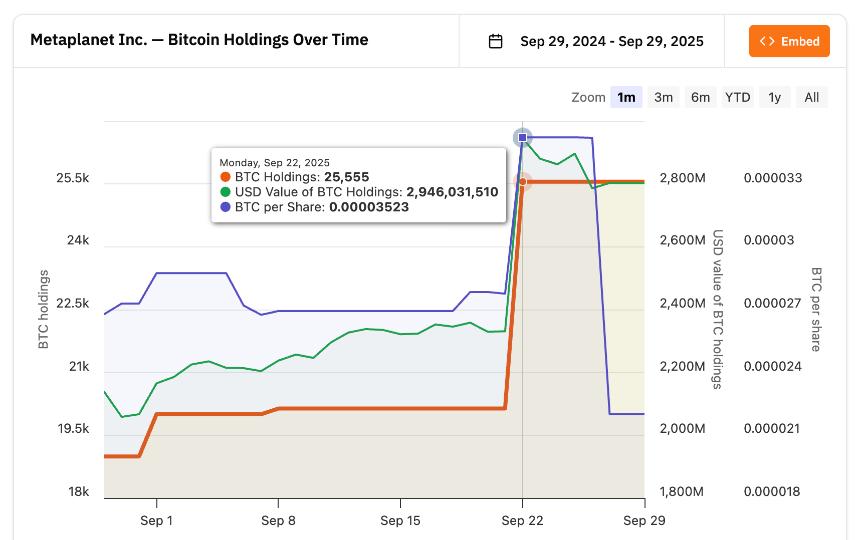Click the code brackets icon in Embed button
This screenshot has width=860, height=540.
[x=767, y=41]
